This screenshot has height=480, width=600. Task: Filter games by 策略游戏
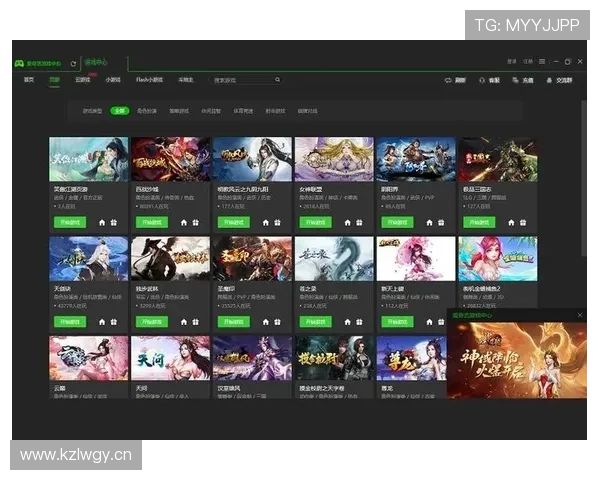pos(179,111)
